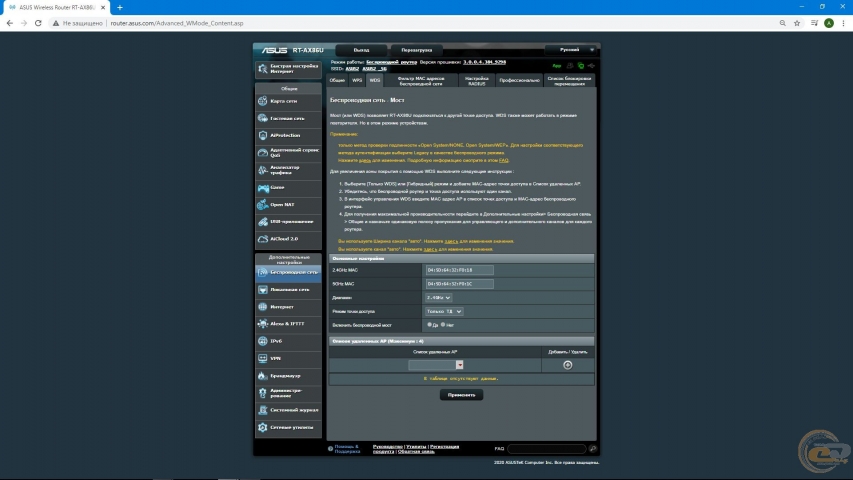Open the Traffic Analyzer sidebar item
The height and width of the screenshot is (480, 853).
(288, 170)
